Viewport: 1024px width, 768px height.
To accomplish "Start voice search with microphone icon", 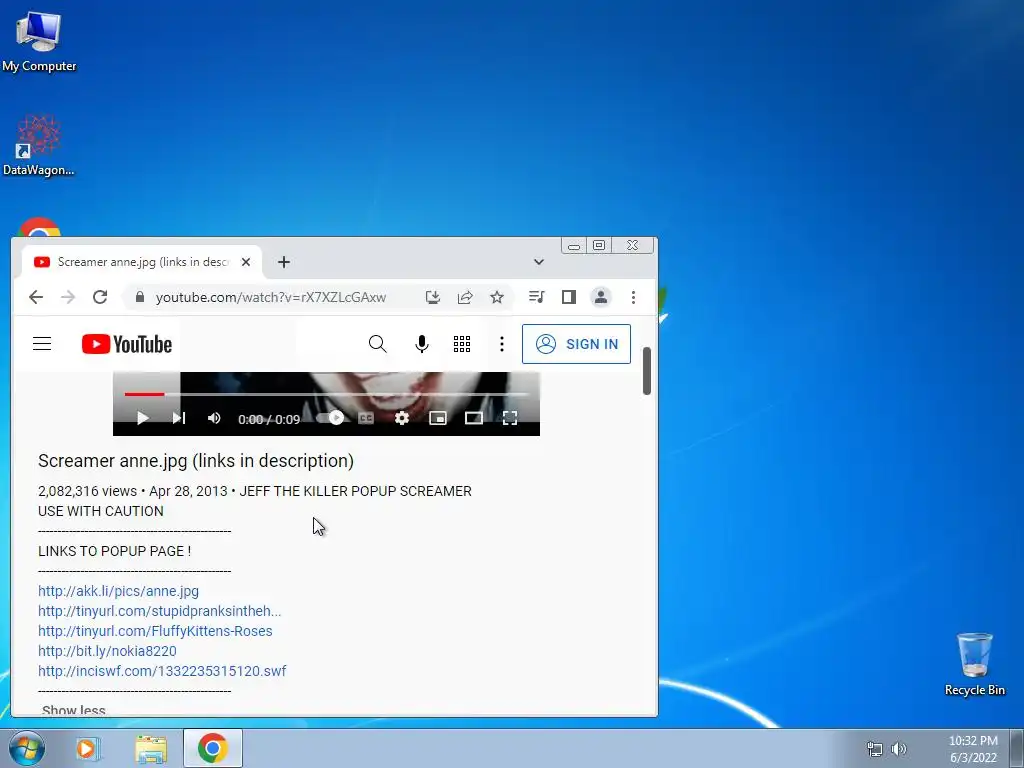I will pos(422,344).
